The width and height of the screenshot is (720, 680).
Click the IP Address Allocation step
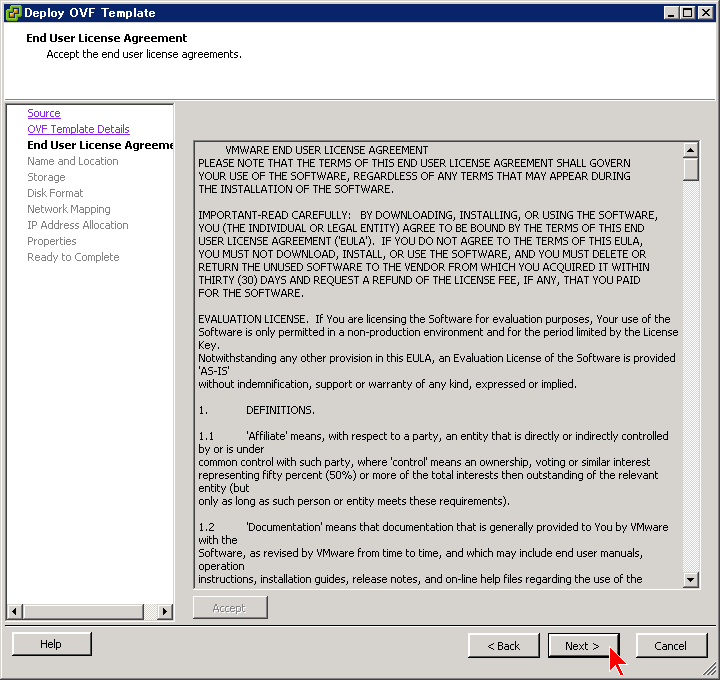(78, 225)
